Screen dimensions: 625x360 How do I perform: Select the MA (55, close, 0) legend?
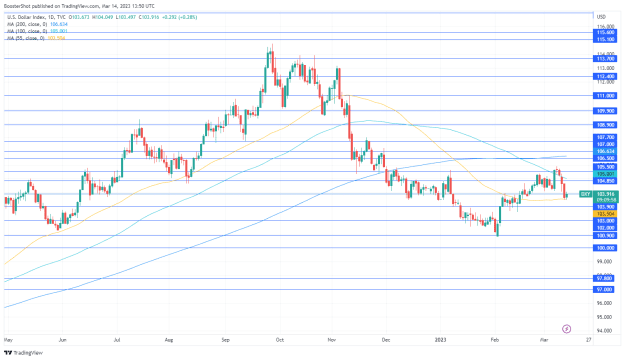coord(26,38)
